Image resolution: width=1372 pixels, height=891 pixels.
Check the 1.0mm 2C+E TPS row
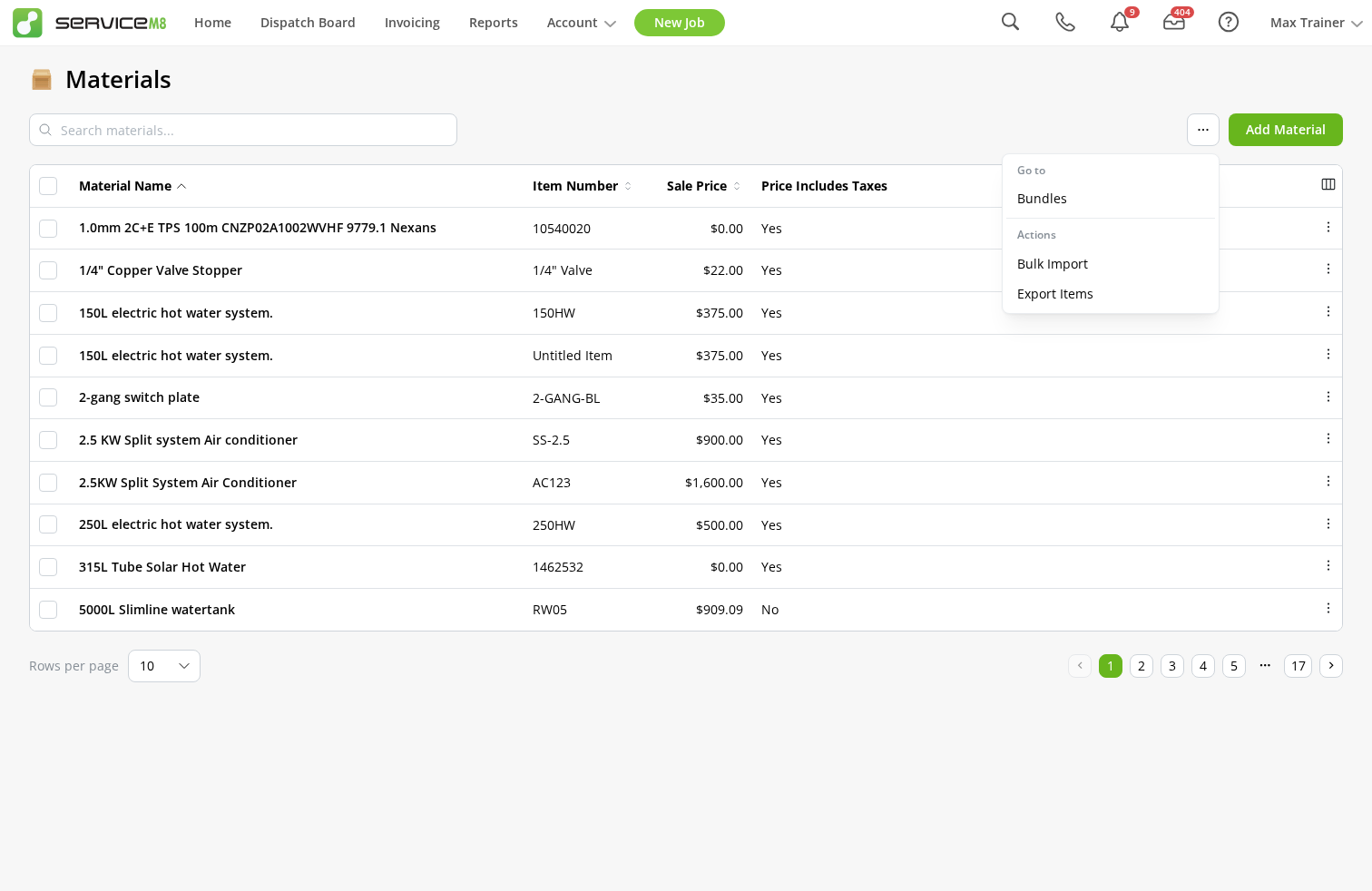(x=48, y=229)
